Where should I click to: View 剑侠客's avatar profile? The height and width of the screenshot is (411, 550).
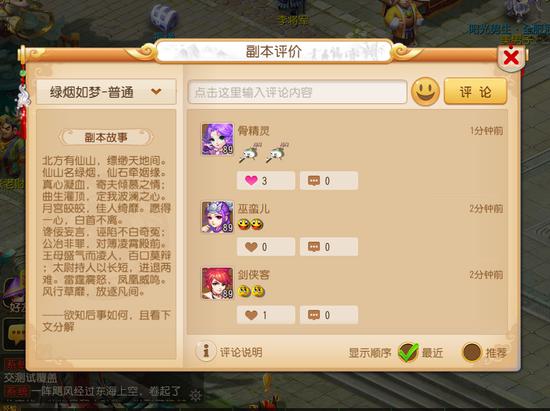coord(217,283)
